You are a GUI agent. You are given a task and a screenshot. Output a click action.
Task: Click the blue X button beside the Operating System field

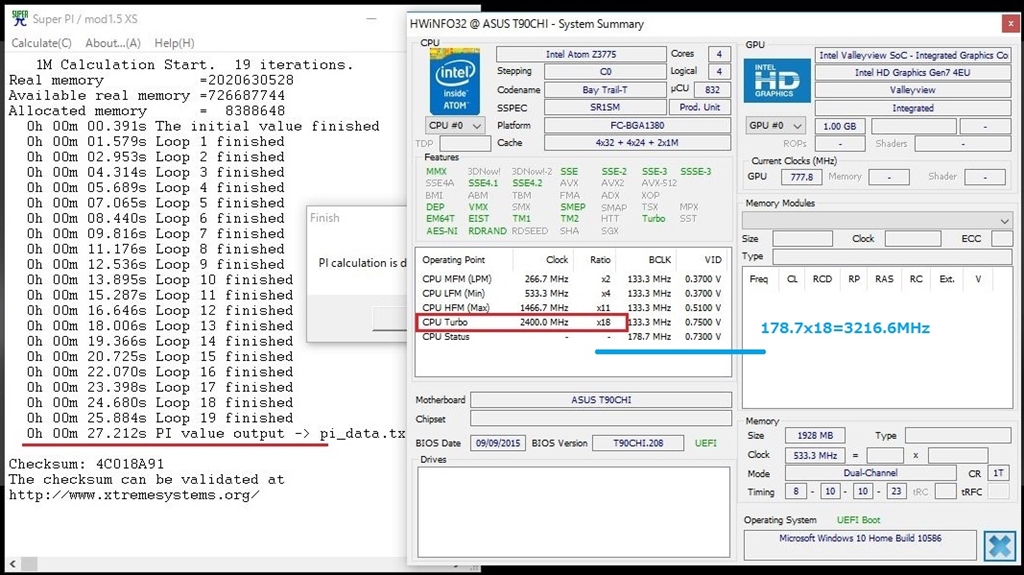(999, 546)
